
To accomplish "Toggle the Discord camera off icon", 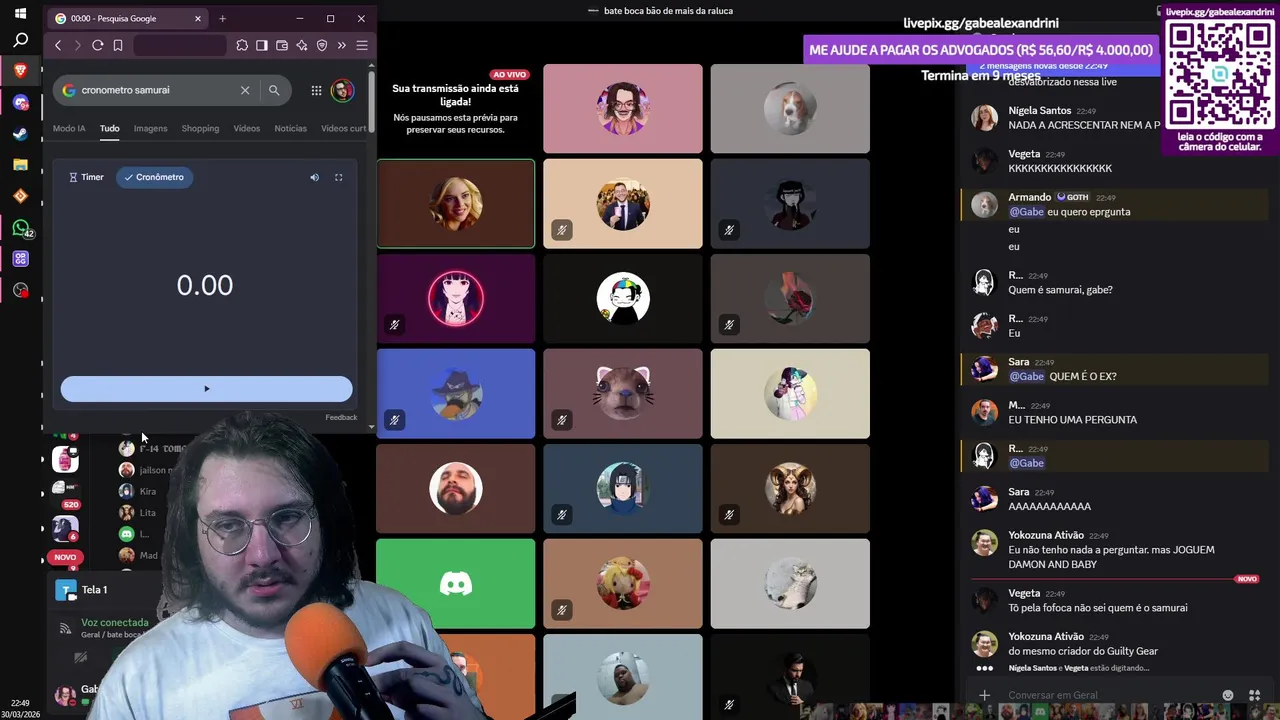I will 81,657.
